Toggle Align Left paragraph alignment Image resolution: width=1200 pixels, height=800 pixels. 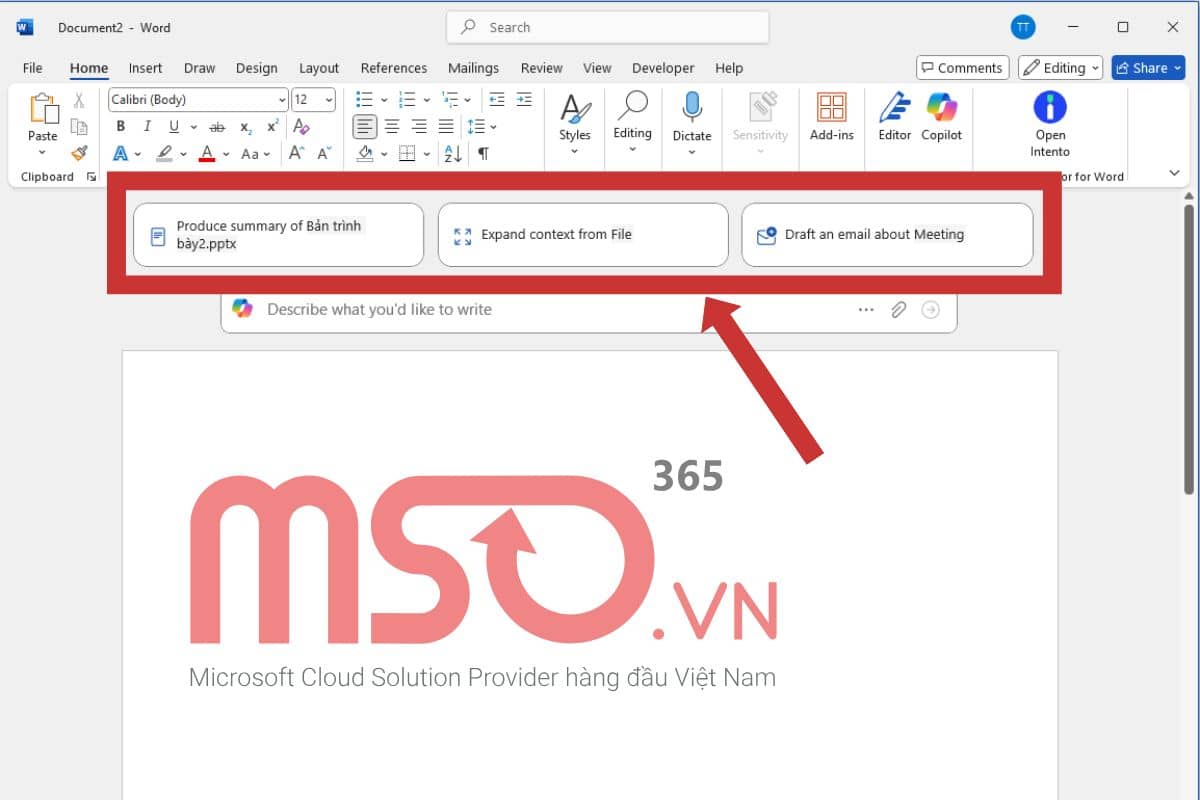[x=365, y=127]
